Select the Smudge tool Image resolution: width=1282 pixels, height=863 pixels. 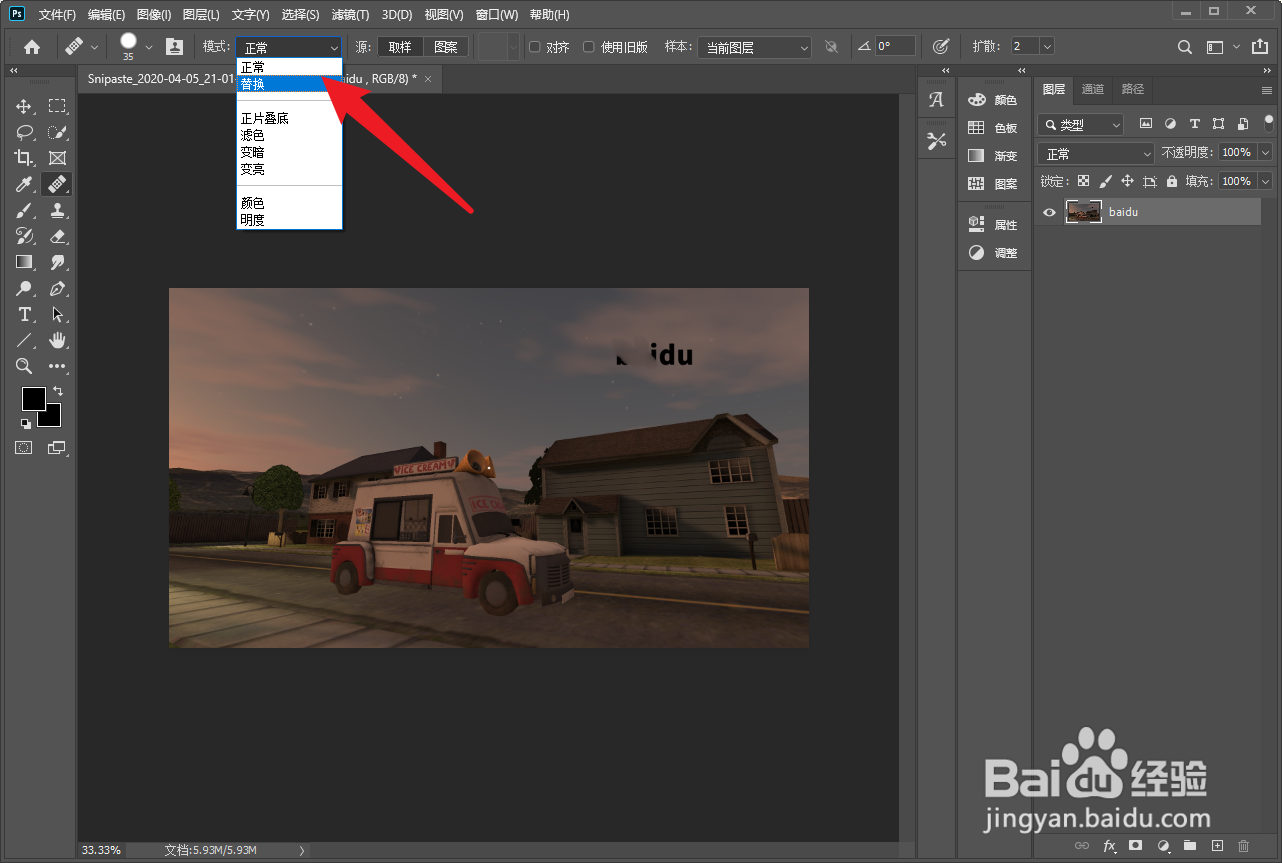pos(58,262)
